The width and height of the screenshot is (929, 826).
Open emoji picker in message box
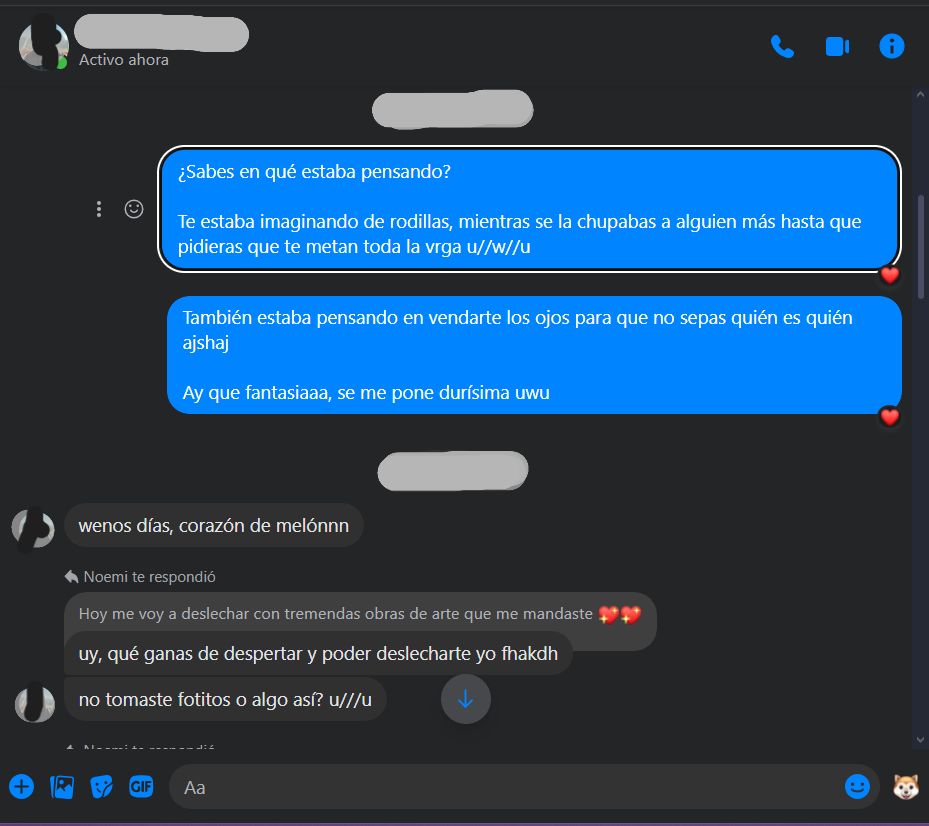857,787
